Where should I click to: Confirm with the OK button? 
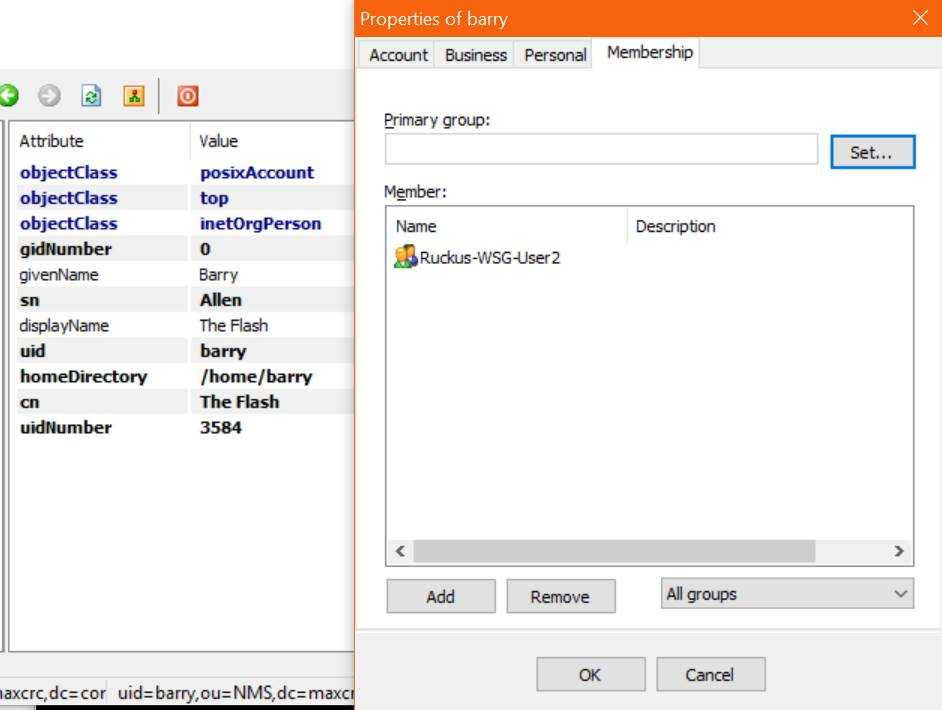coord(590,675)
